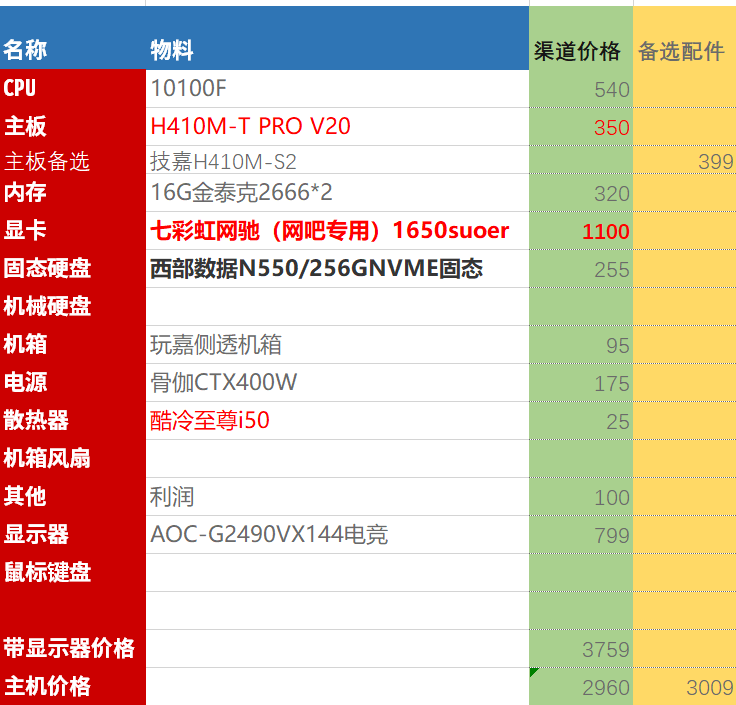Select the 鼠标键盘 row label
This screenshot has height=705, width=736.
pyautogui.click(x=73, y=573)
